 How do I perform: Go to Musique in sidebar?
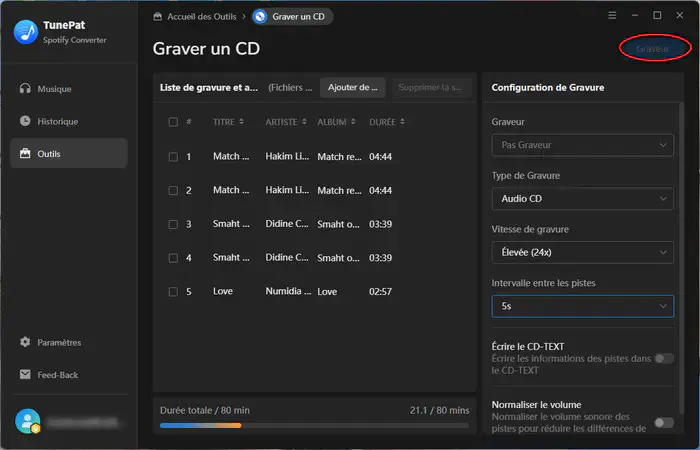click(69, 88)
